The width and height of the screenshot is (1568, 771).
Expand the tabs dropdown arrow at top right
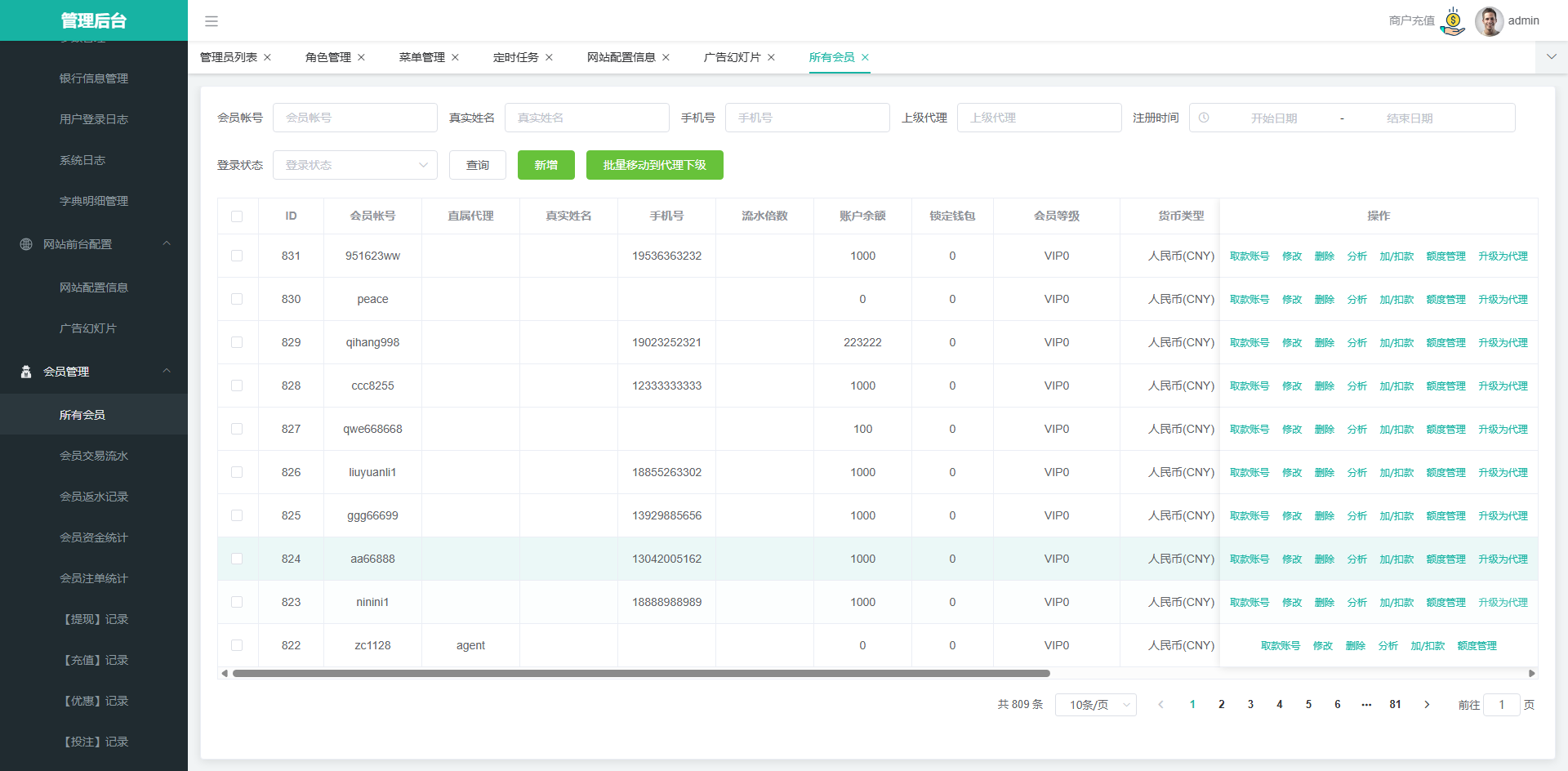tap(1551, 57)
